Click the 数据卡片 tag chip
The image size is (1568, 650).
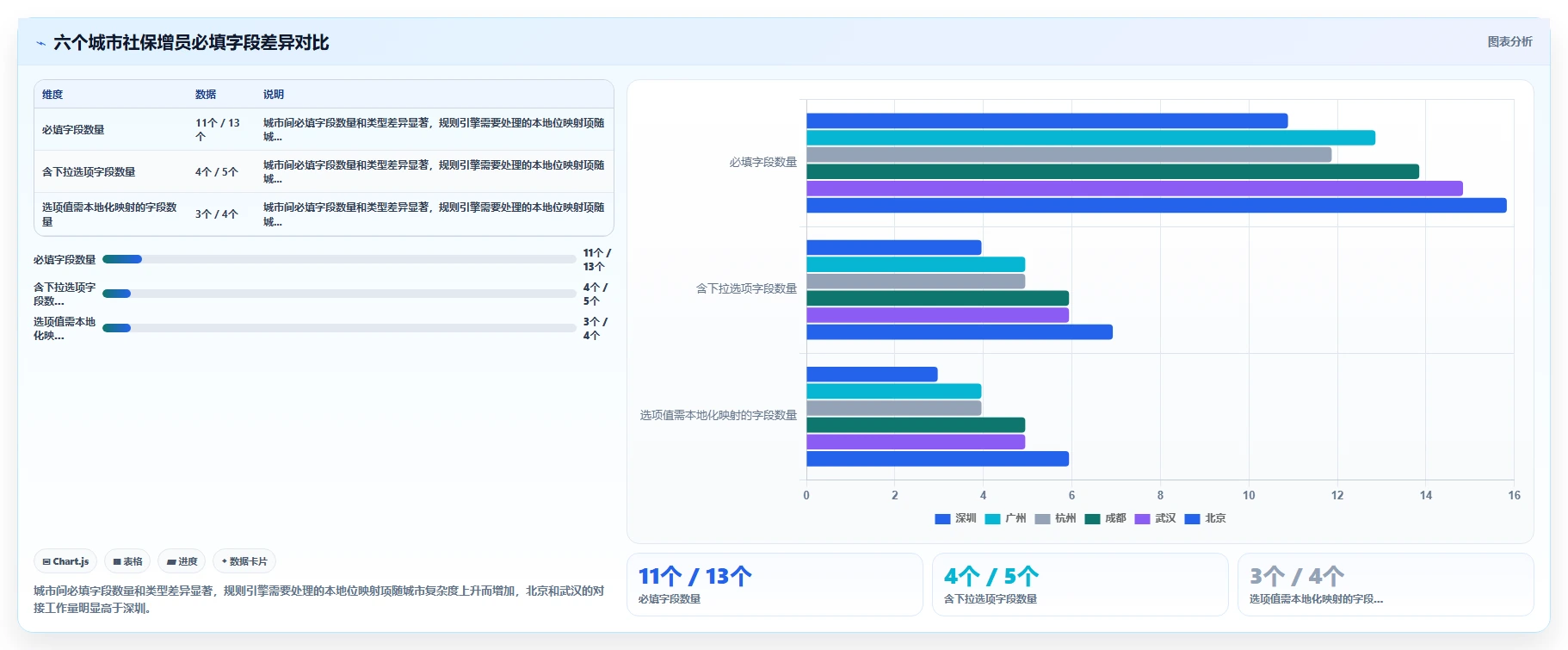[x=244, y=561]
